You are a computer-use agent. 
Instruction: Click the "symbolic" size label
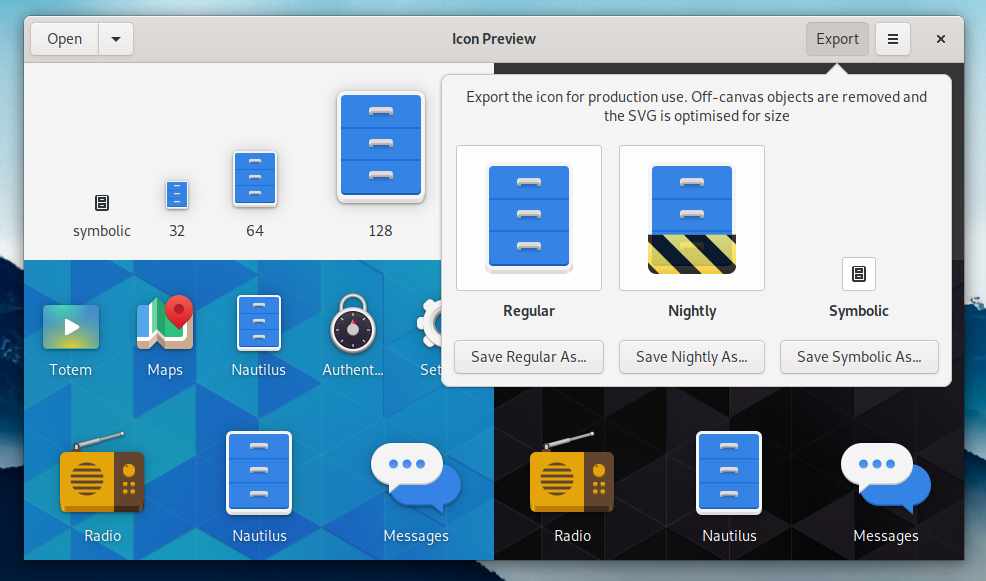[x=102, y=231]
